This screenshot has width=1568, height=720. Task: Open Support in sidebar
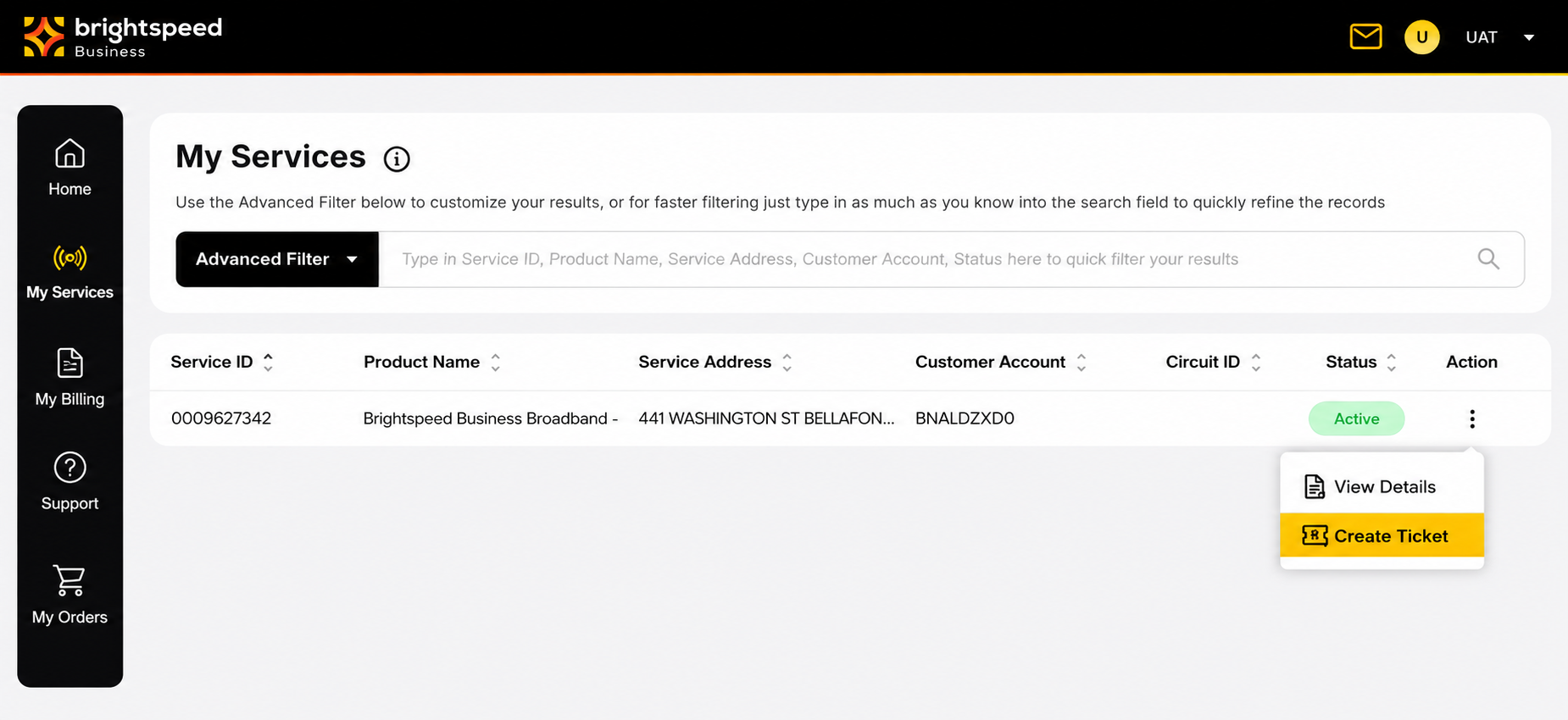pyautogui.click(x=70, y=482)
